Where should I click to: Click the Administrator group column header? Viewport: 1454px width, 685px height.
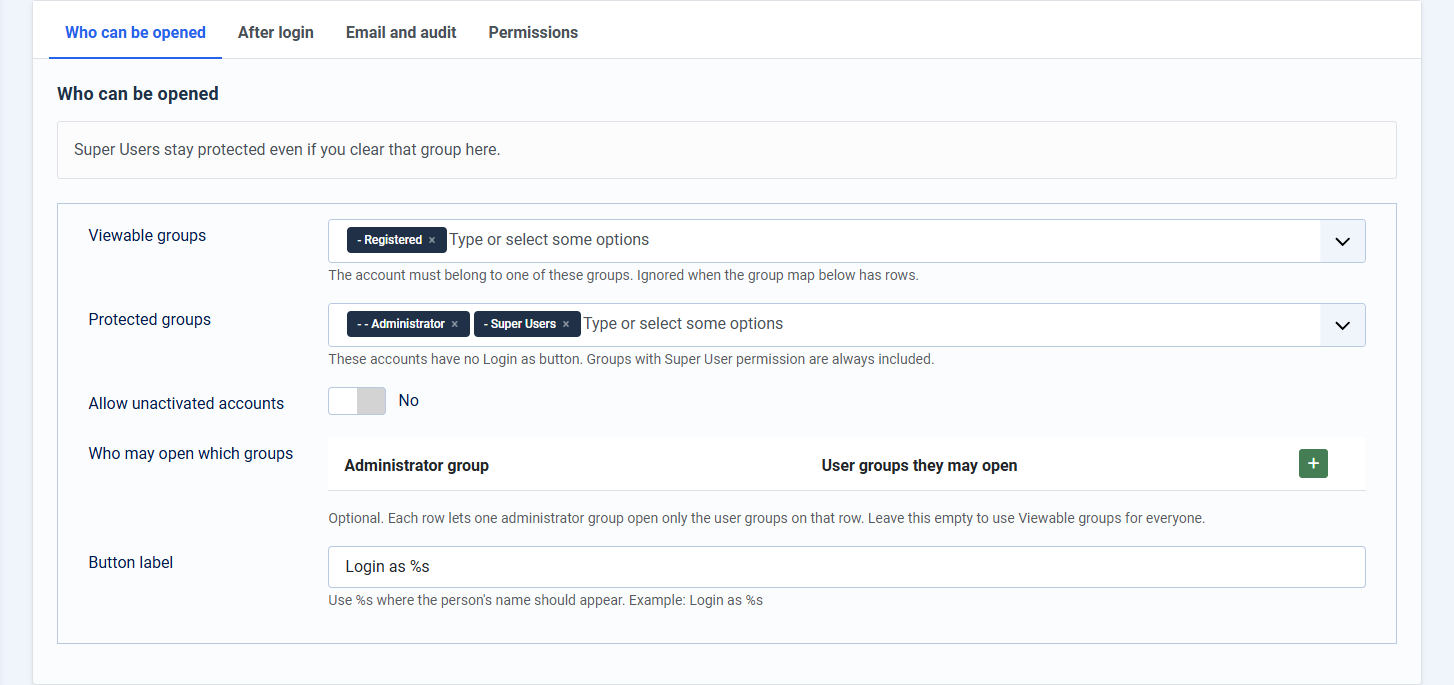coord(416,465)
